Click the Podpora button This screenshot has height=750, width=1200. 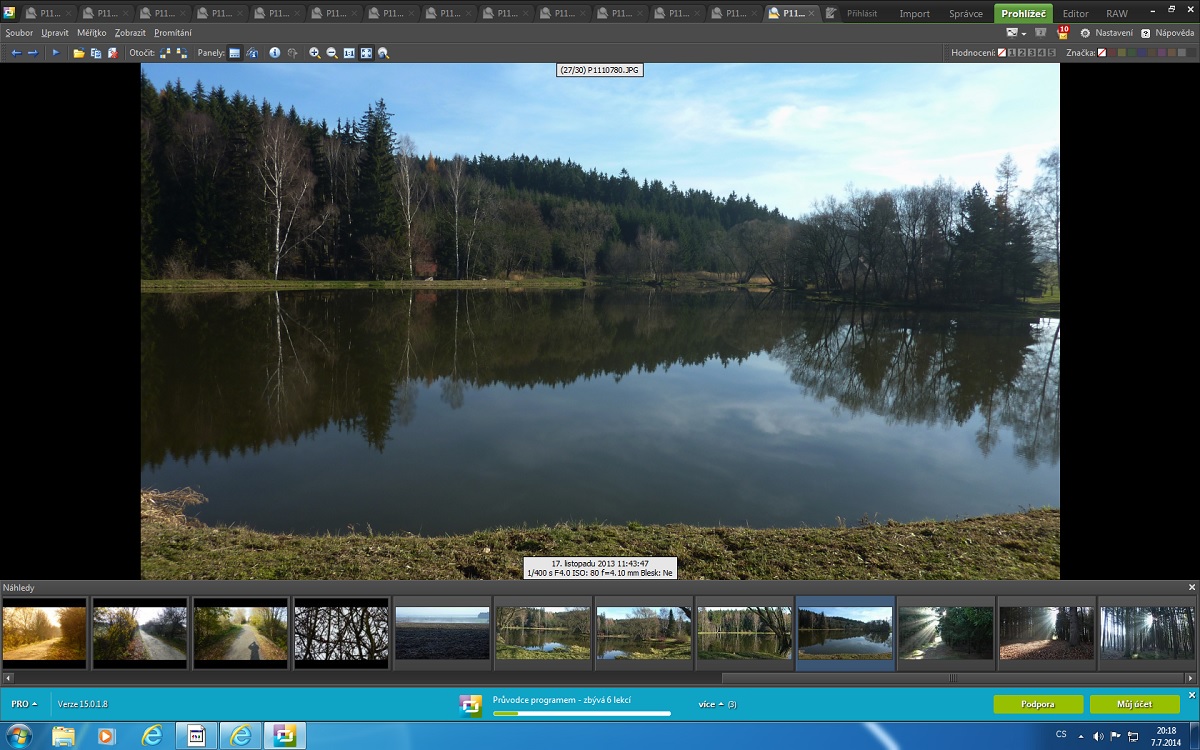(1037, 704)
